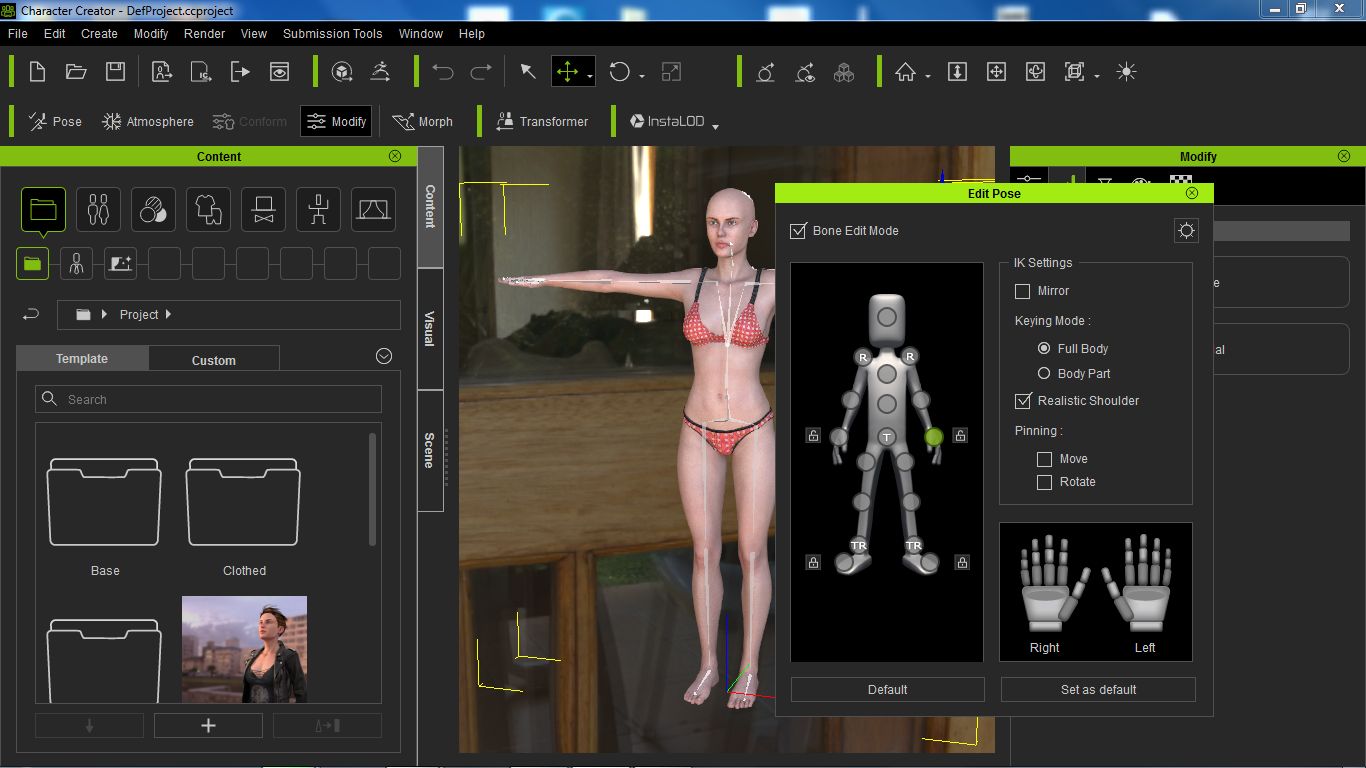Expand the Home view dropdown arrow
Viewport: 1366px width, 768px height.
(x=928, y=76)
